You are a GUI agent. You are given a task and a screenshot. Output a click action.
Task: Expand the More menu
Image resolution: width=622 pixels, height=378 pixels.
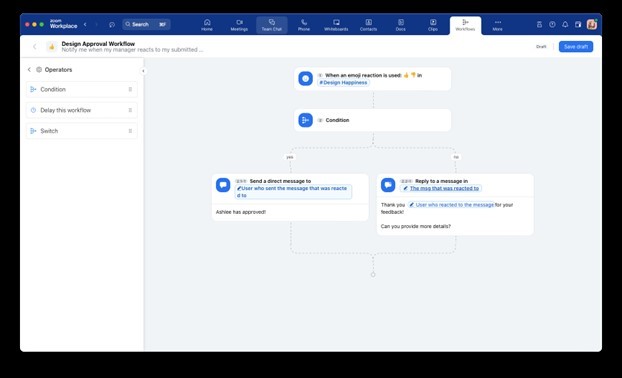(497, 25)
